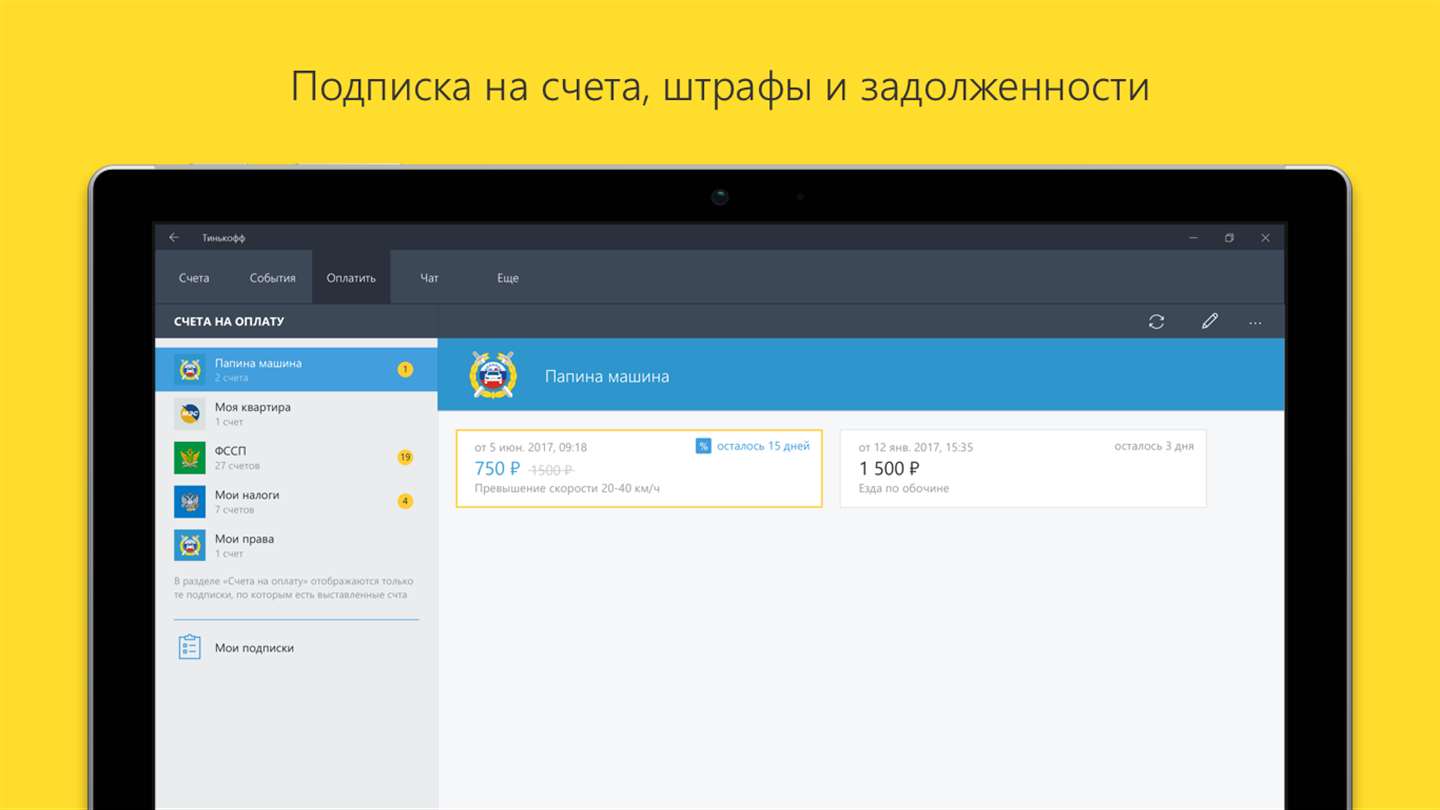Open the 750 ₽ speeding fine card
Image resolution: width=1440 pixels, height=810 pixels.
click(x=639, y=469)
